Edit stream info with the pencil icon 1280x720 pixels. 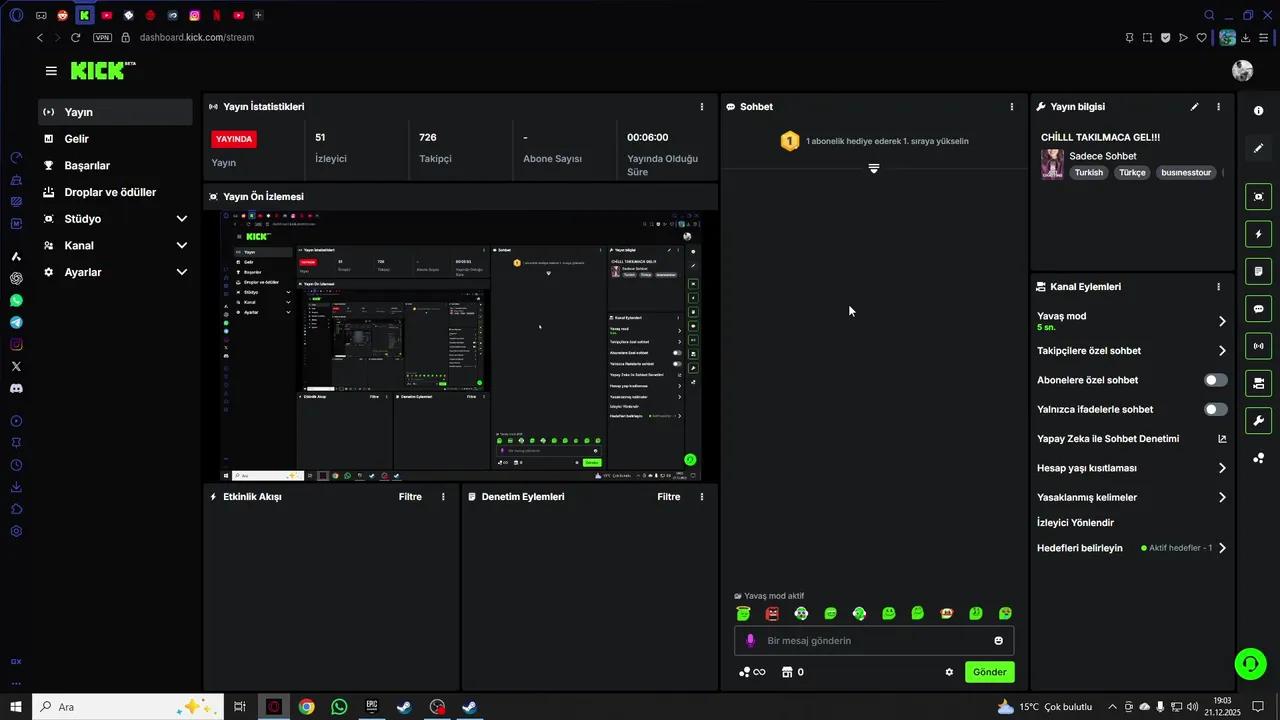click(1194, 107)
